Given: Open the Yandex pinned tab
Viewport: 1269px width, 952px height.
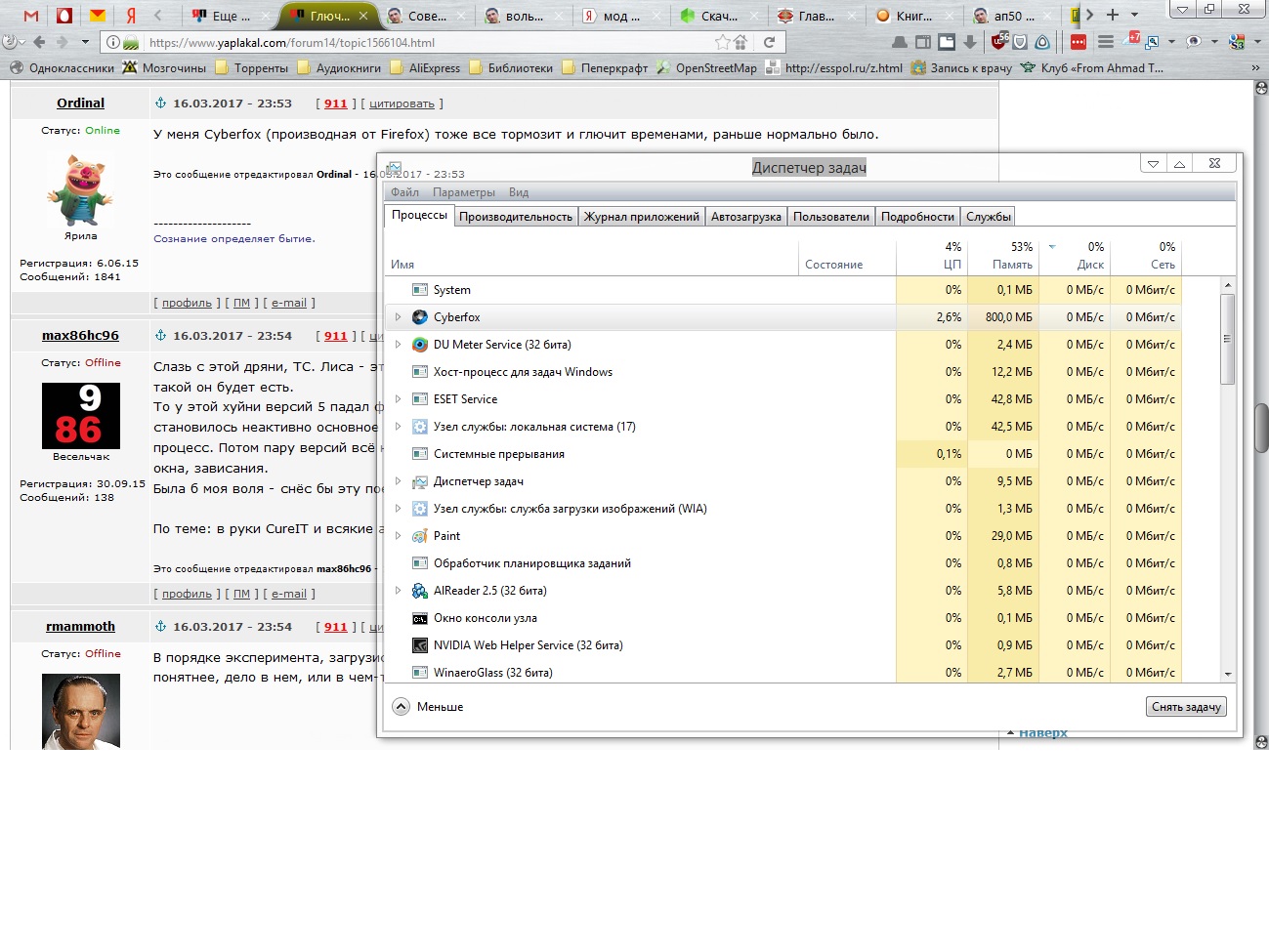Looking at the screenshot, I should 131,16.
